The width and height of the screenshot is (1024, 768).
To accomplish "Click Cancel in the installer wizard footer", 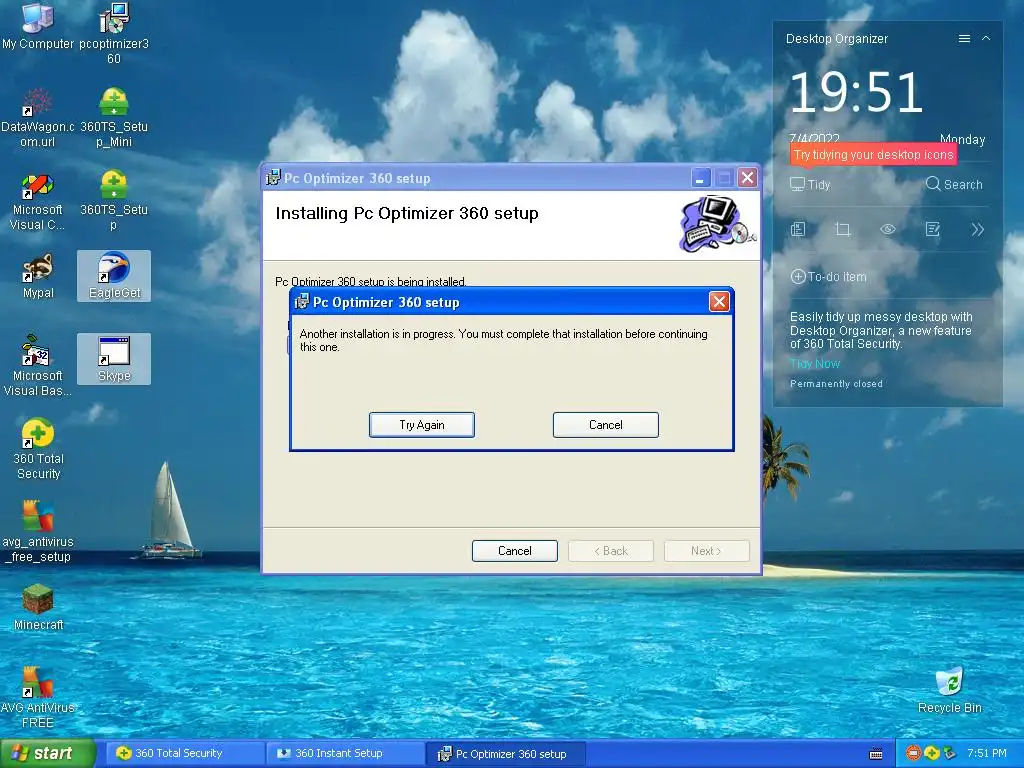I will pos(515,551).
